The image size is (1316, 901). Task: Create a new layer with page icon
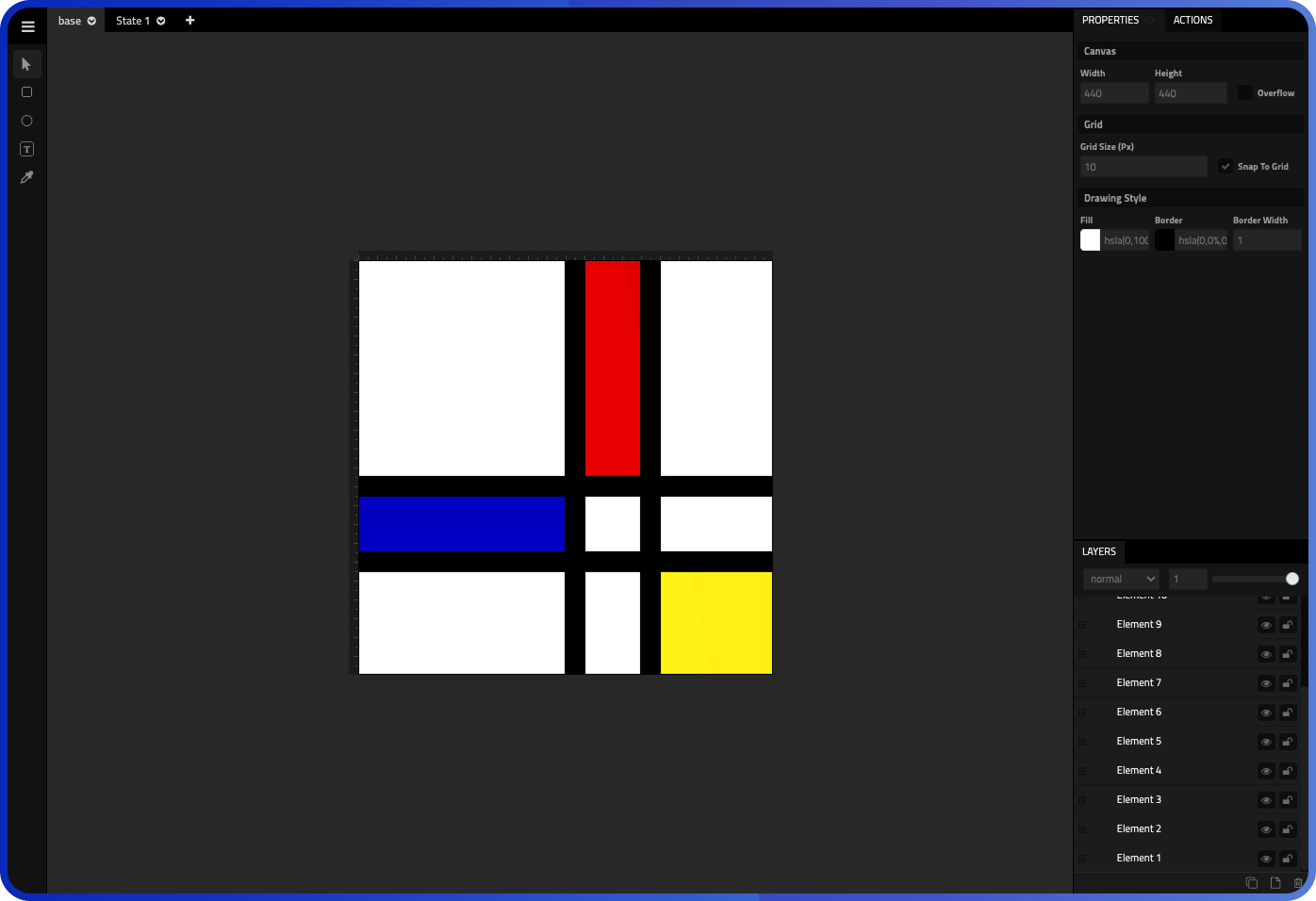pos(1275,883)
